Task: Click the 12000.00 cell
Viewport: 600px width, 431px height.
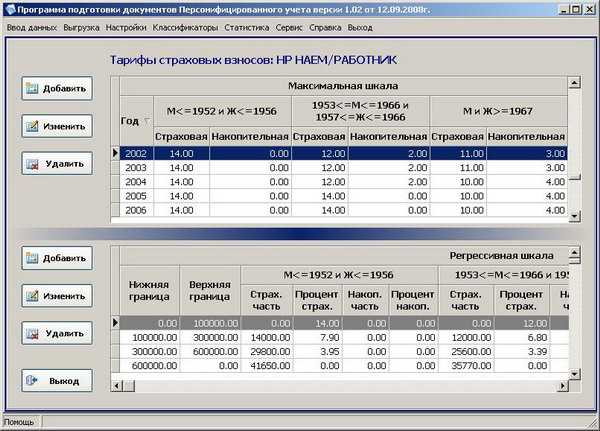Action: [466, 338]
